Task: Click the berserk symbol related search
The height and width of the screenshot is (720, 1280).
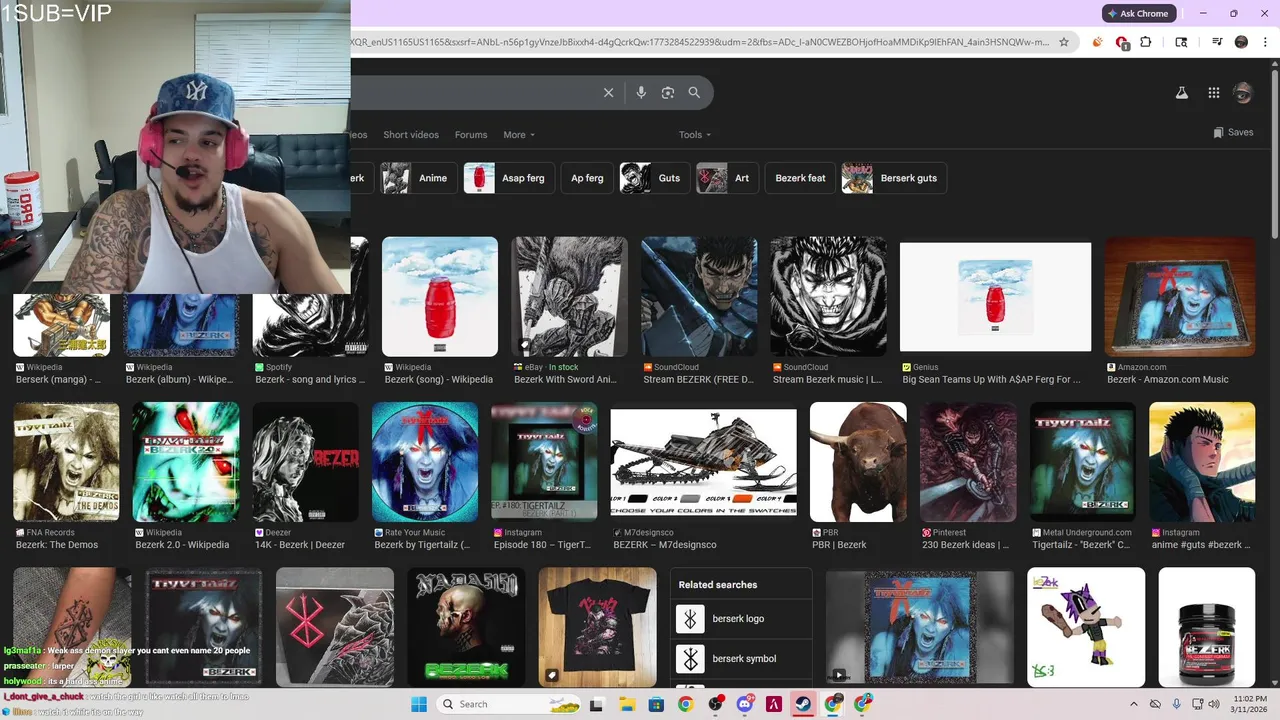Action: click(x=741, y=659)
